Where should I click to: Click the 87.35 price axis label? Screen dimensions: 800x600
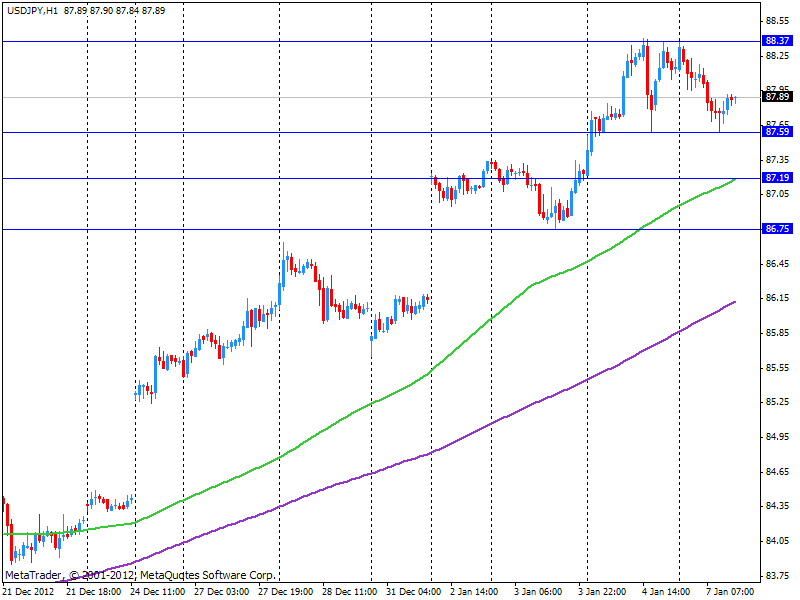(778, 160)
